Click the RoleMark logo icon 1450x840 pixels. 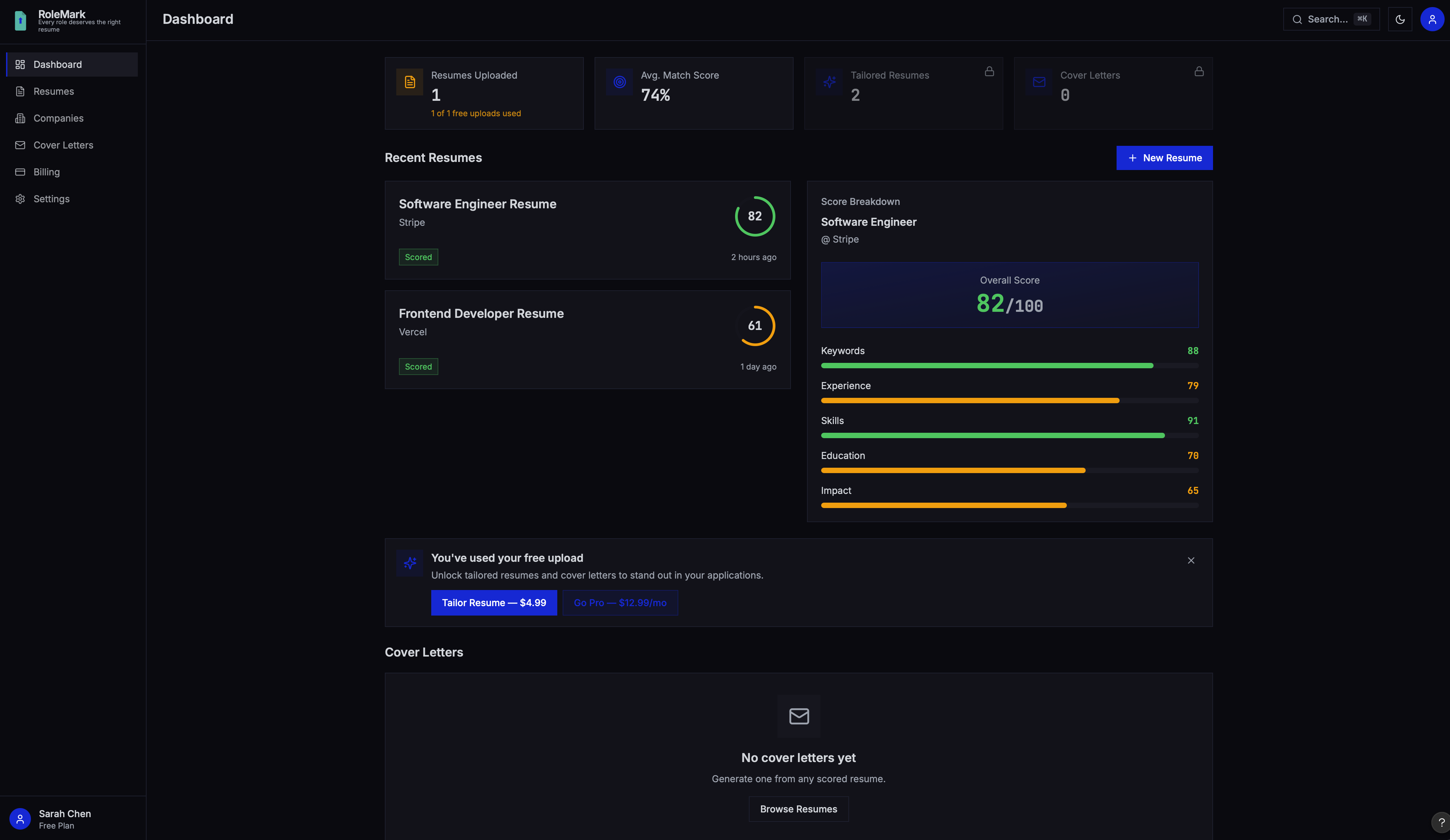pyautogui.click(x=20, y=20)
